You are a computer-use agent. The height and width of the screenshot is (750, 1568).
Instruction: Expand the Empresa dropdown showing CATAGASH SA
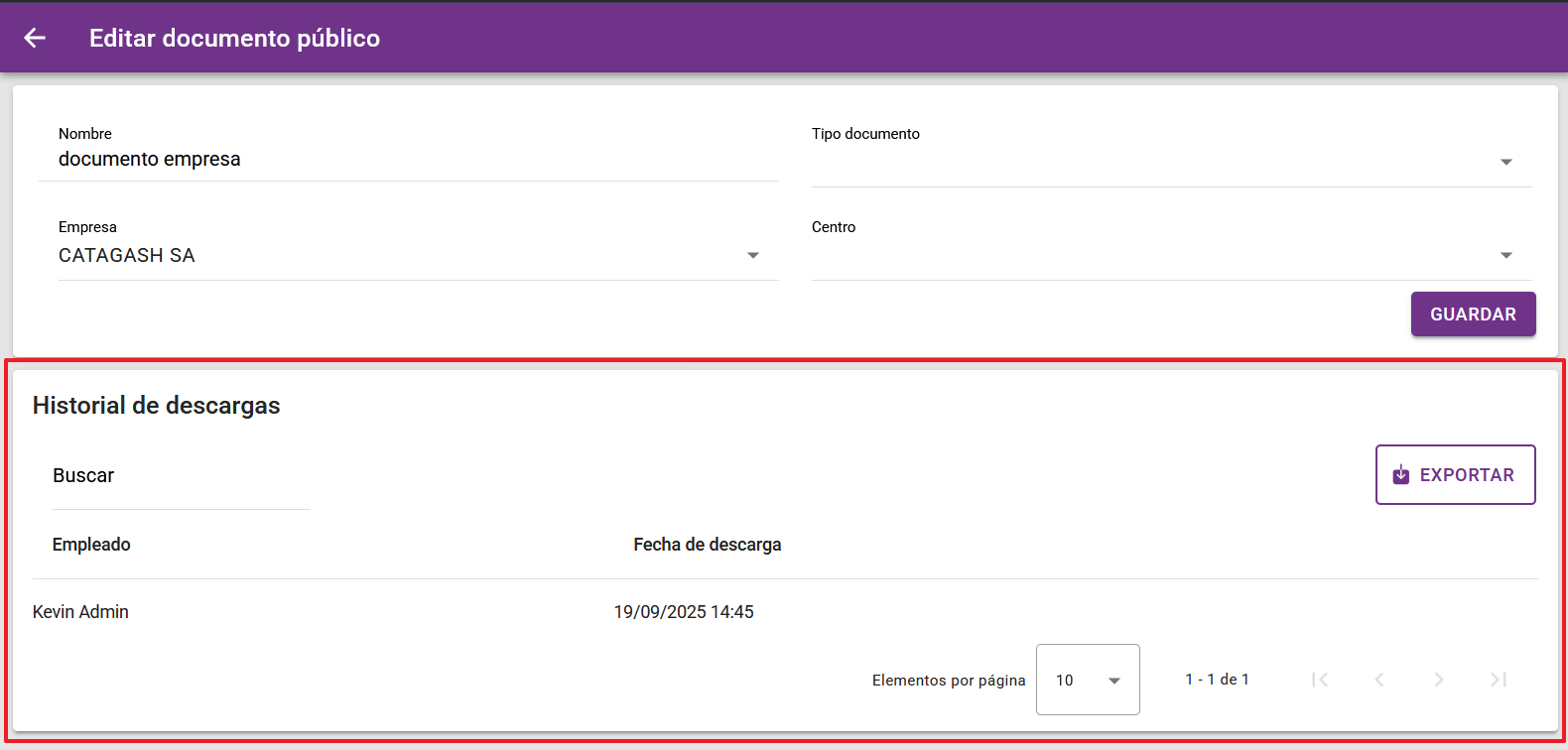pyautogui.click(x=417, y=256)
